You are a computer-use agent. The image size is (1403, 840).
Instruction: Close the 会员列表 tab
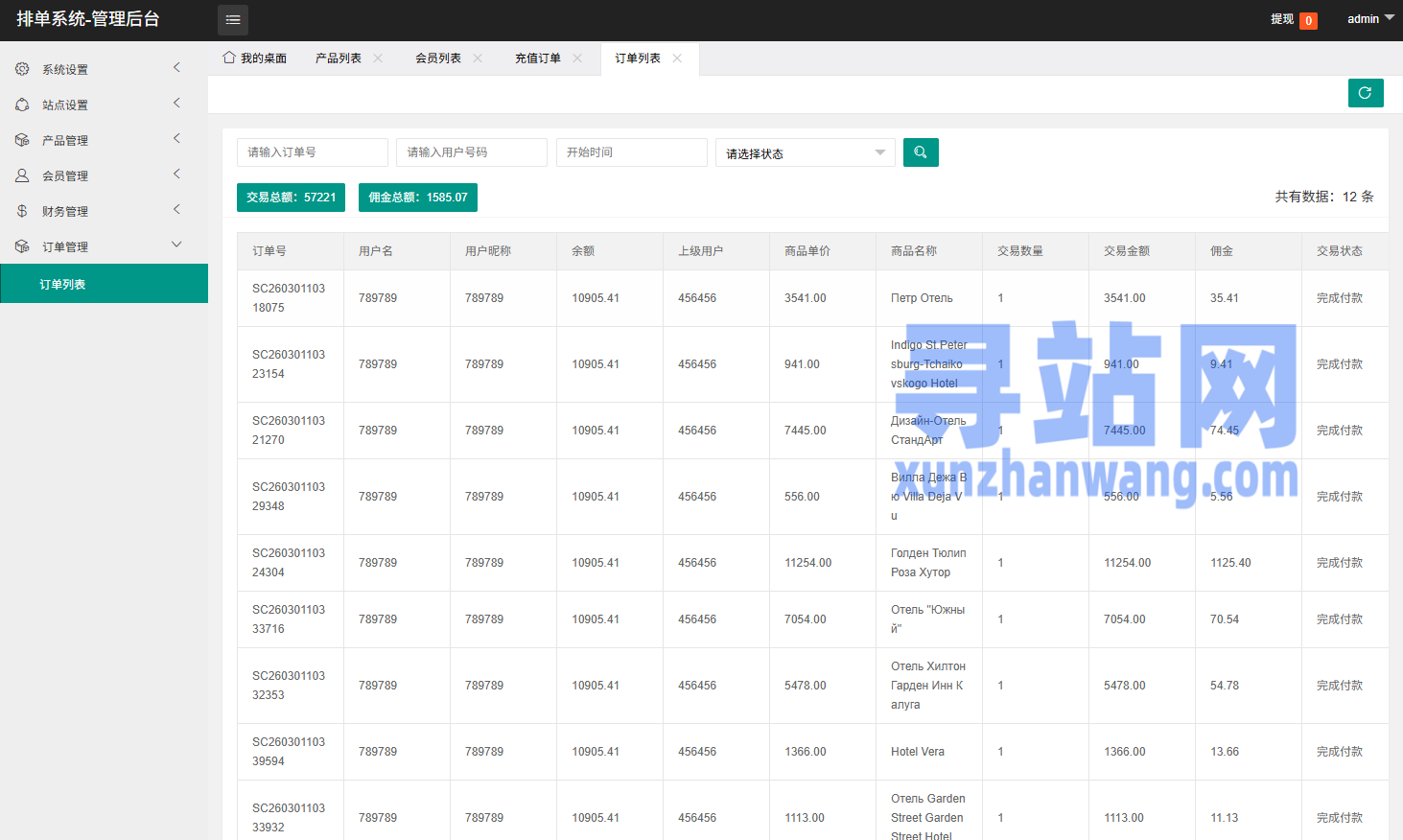[478, 58]
